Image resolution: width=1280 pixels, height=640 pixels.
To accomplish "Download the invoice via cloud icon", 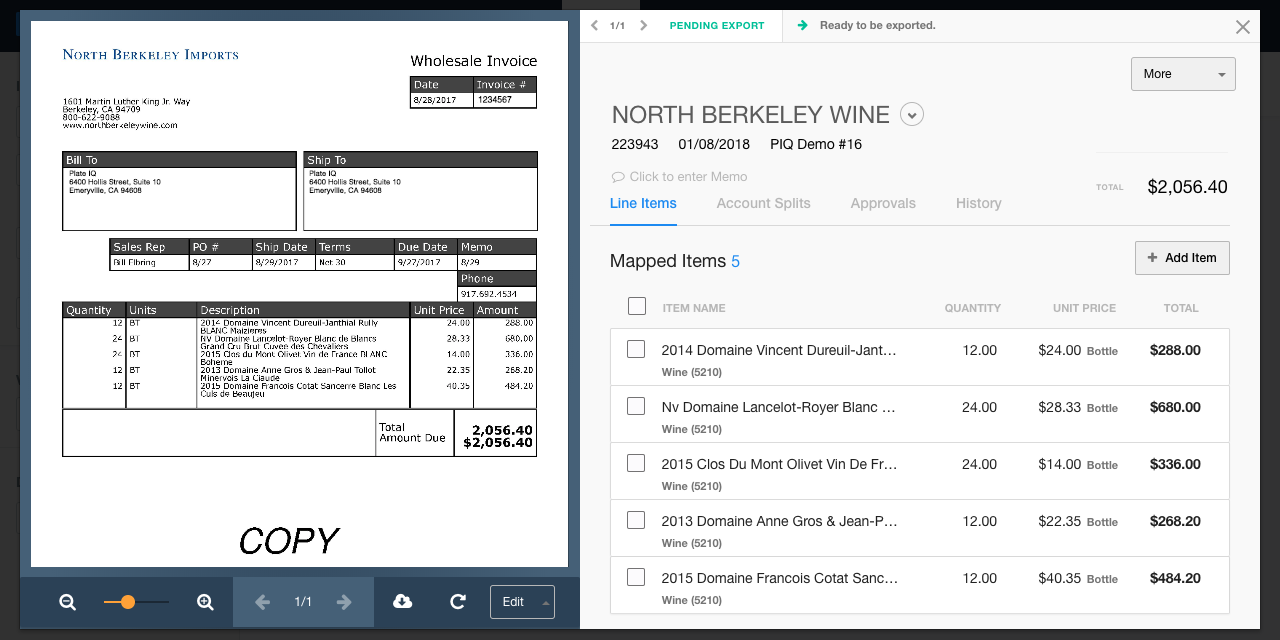I will click(x=402, y=601).
